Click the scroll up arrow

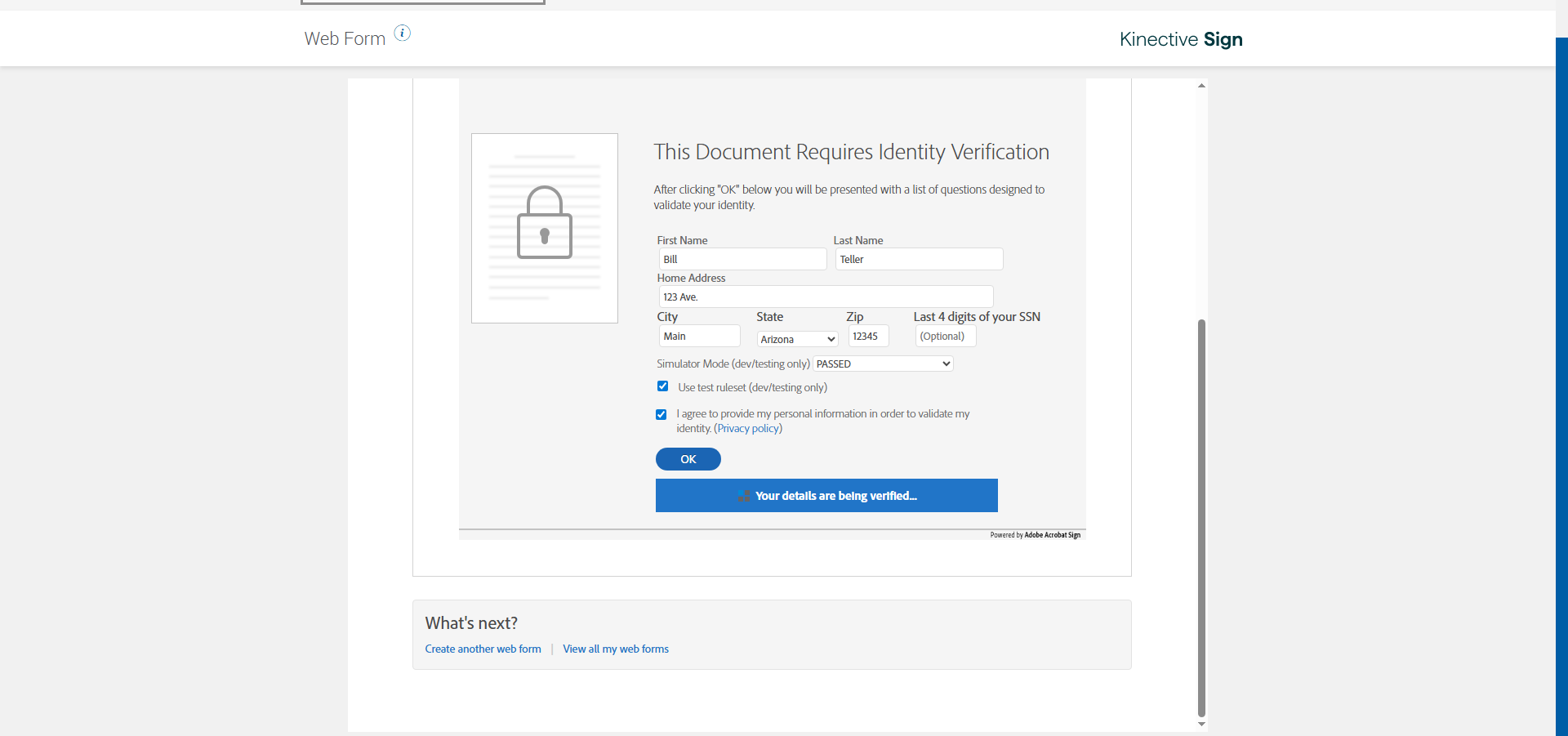(1201, 85)
